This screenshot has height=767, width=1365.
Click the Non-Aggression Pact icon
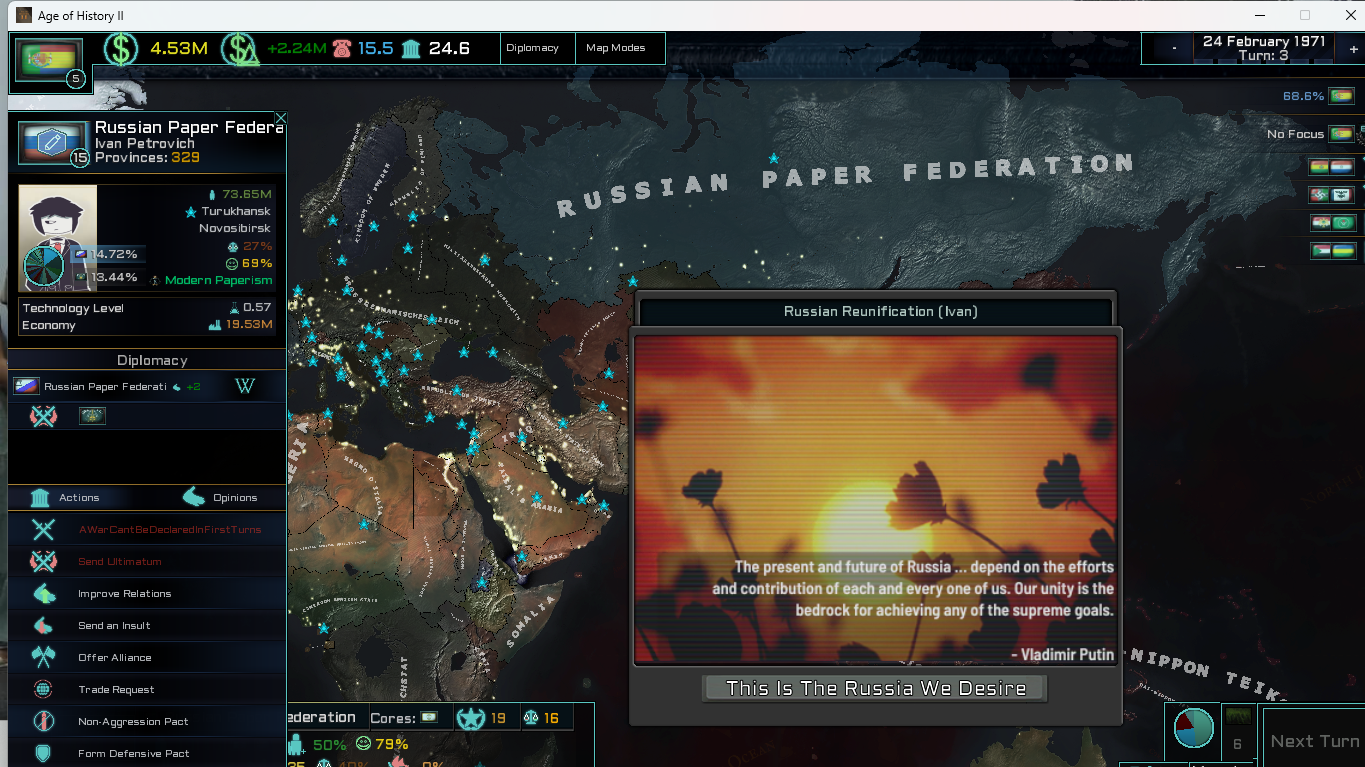(44, 722)
